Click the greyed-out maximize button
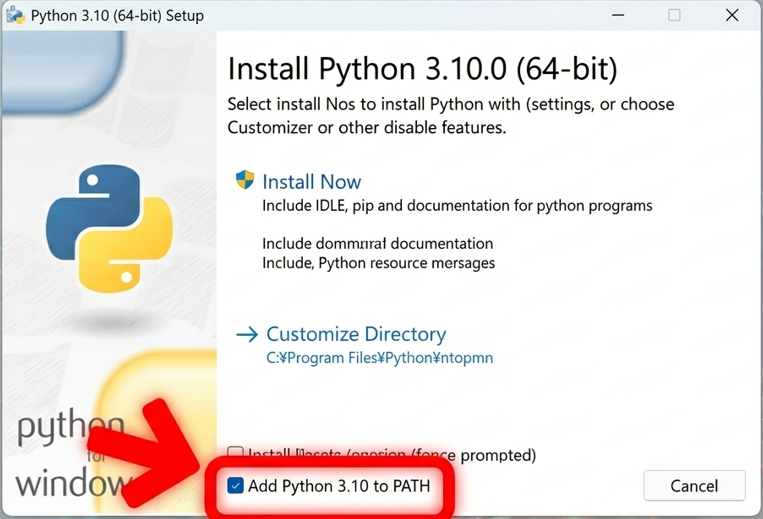Screen dimensions: 763x519 674,16
